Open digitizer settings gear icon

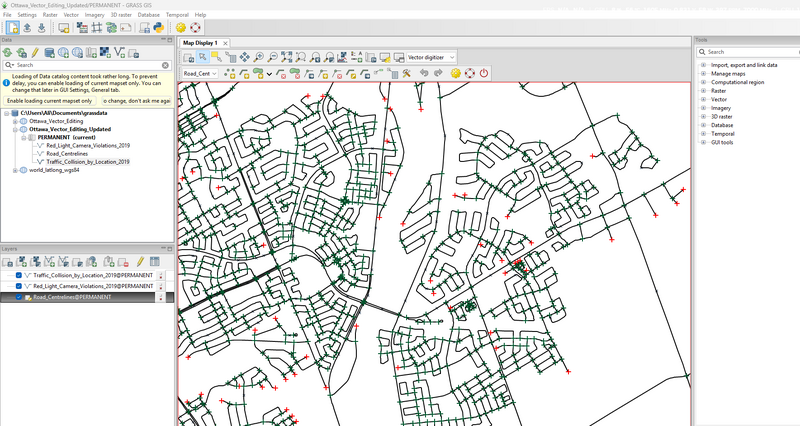point(456,73)
